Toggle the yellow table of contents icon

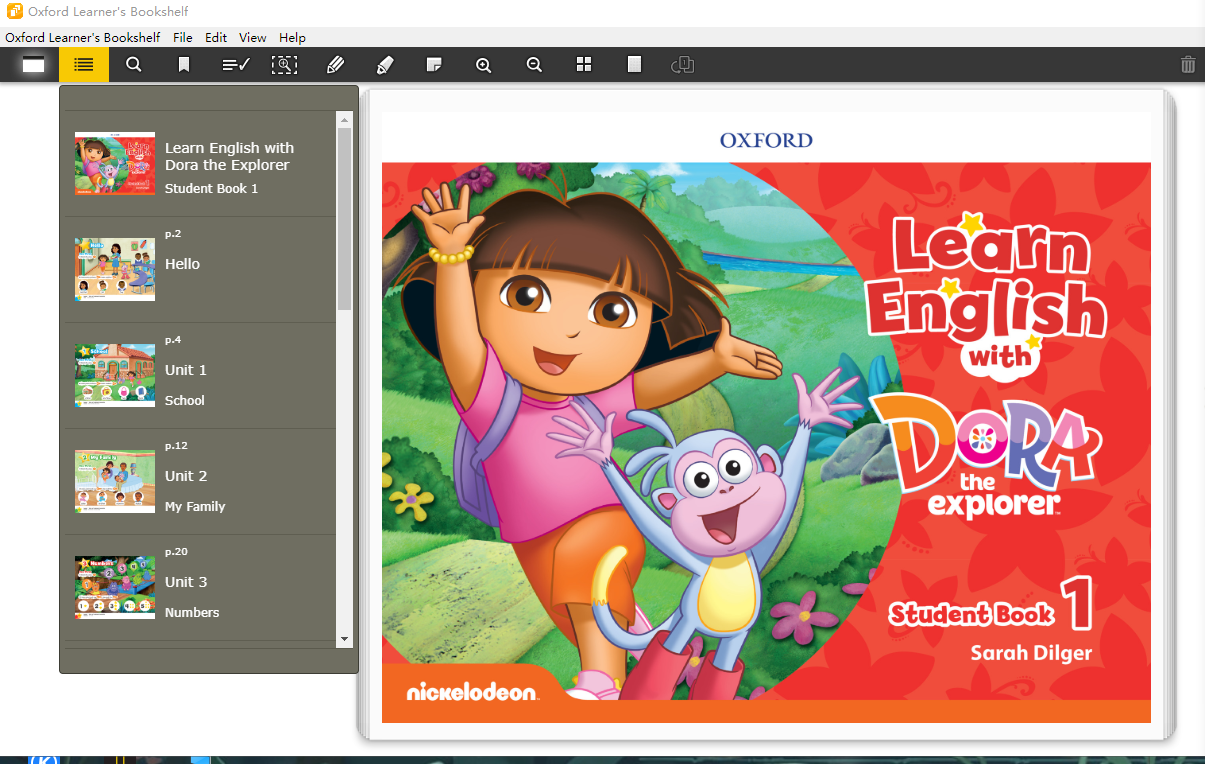[x=84, y=65]
